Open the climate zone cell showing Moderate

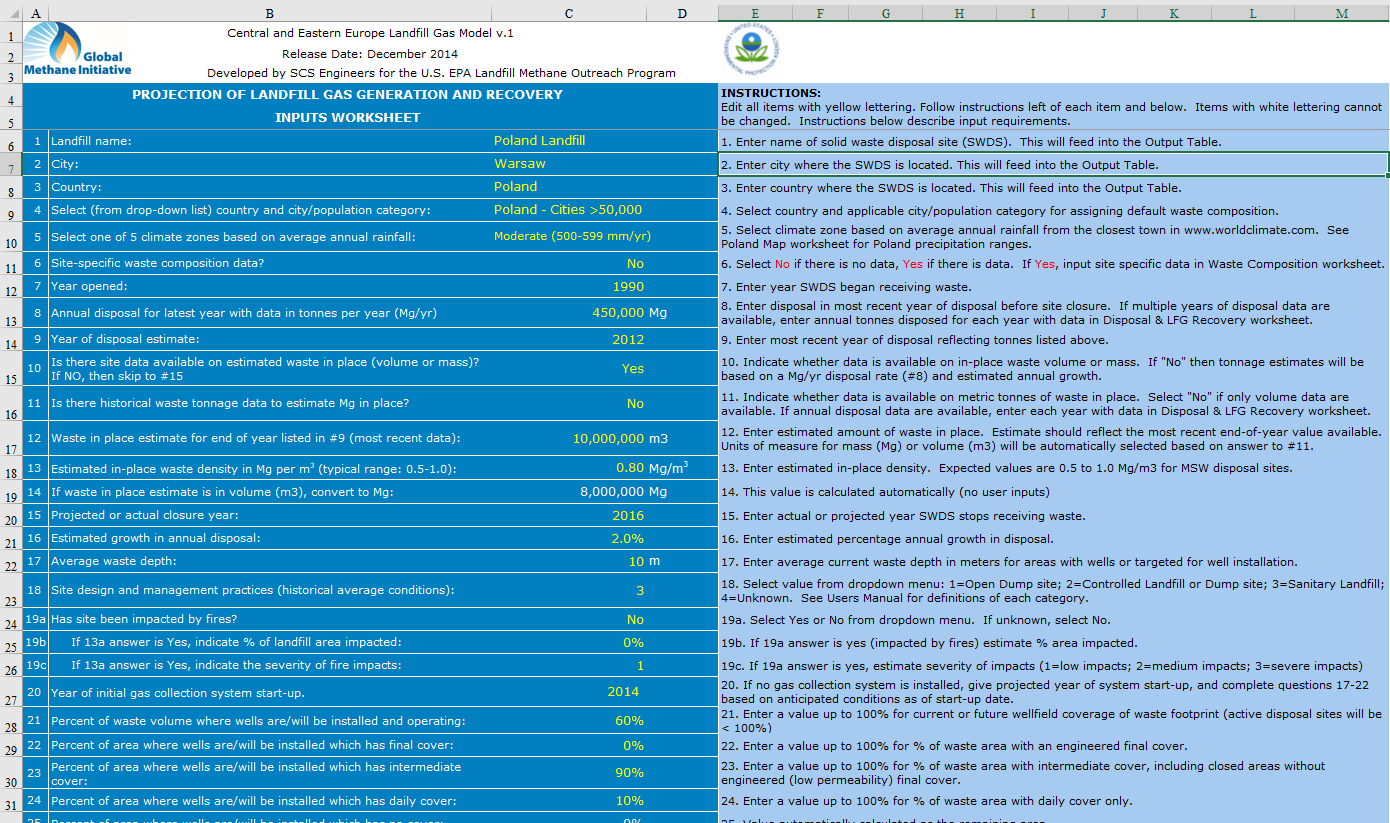[x=572, y=237]
